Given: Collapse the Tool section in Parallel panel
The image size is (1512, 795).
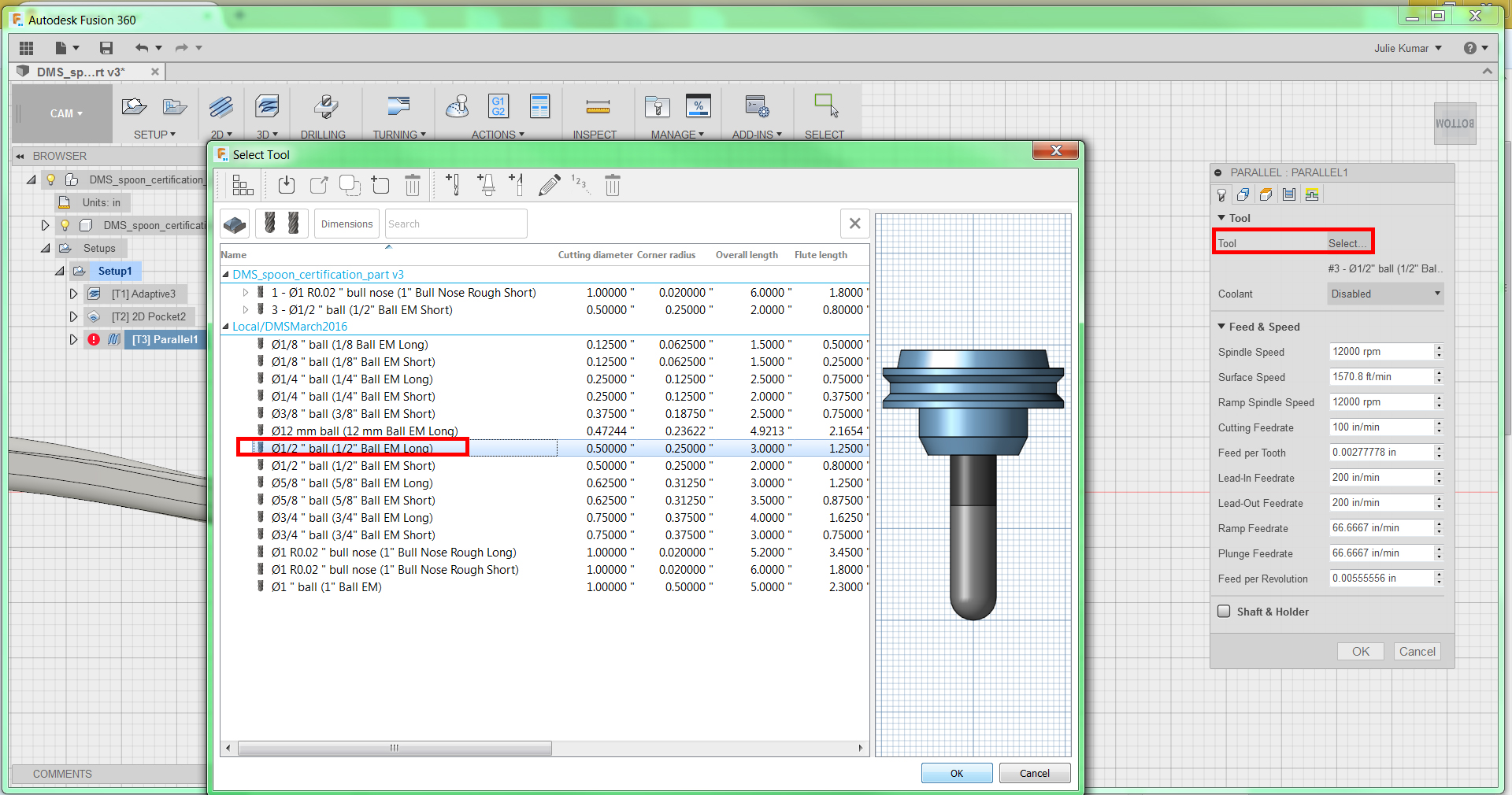Looking at the screenshot, I should (x=1221, y=217).
